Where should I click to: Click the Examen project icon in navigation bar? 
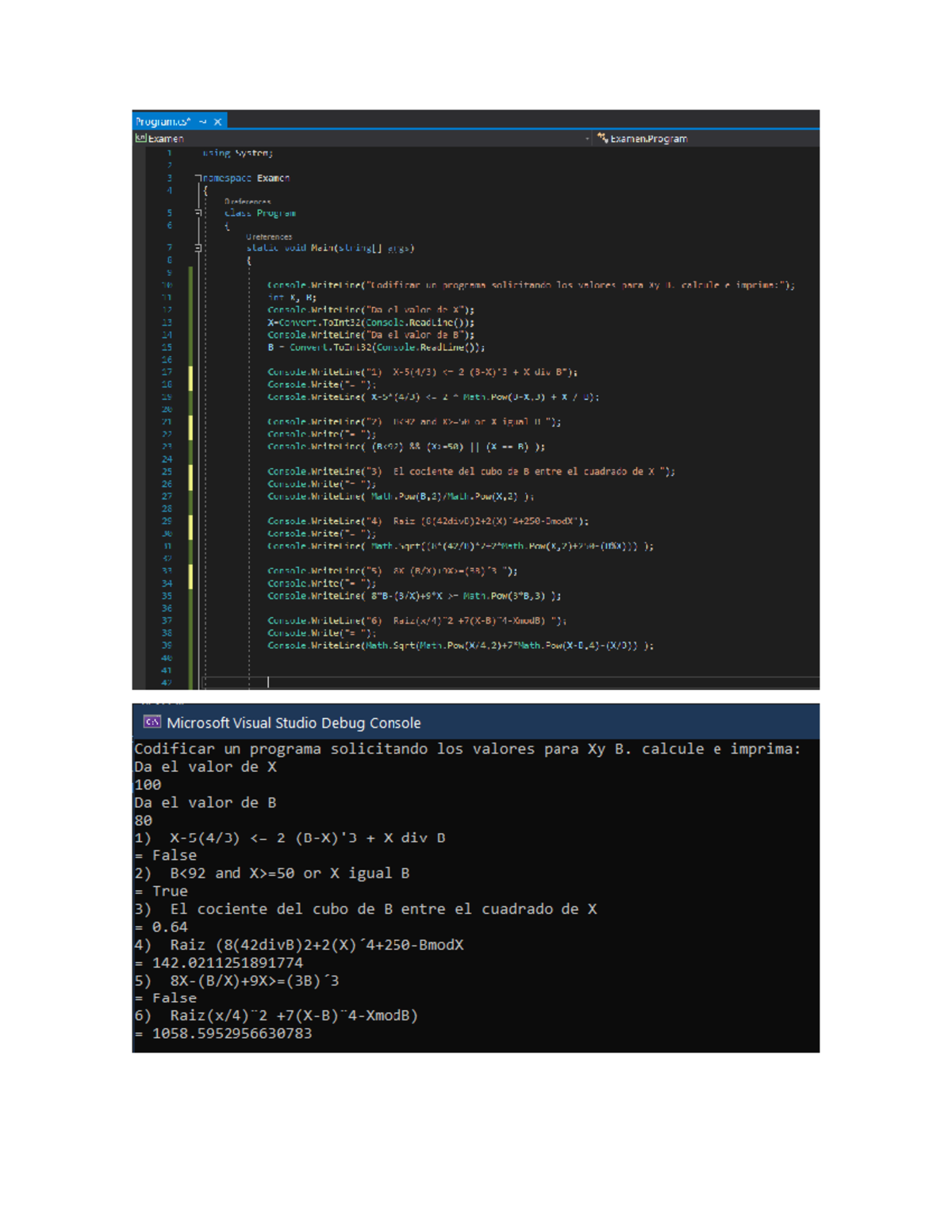pyautogui.click(x=140, y=138)
